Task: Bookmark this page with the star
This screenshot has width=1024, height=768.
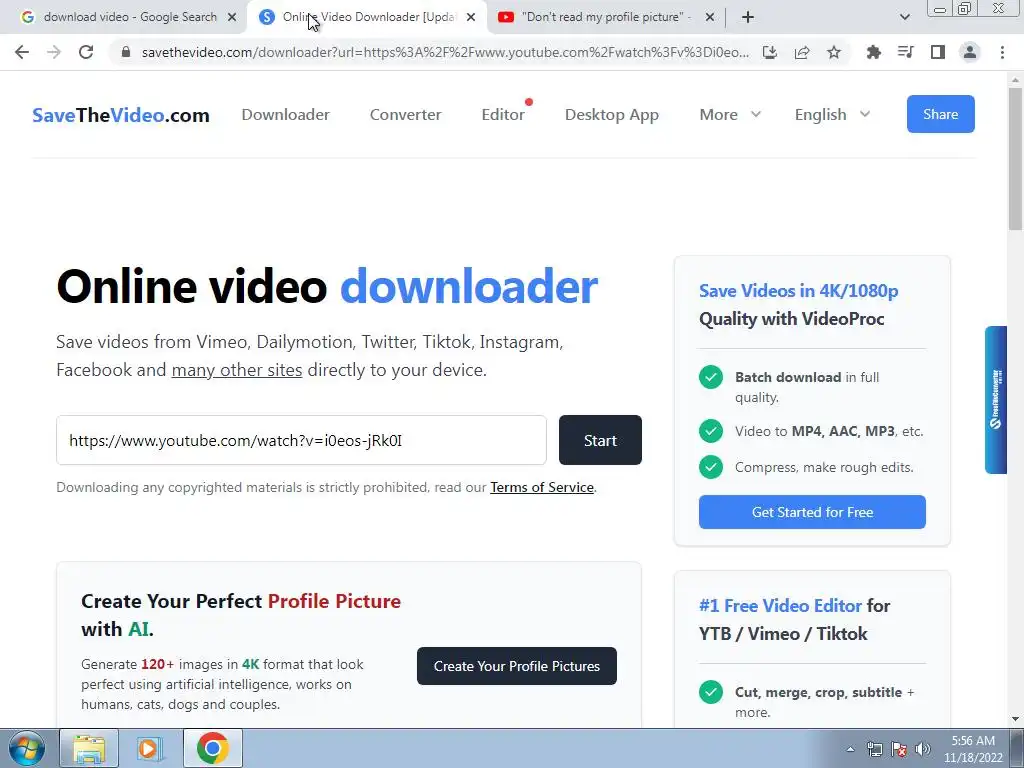Action: [x=834, y=52]
